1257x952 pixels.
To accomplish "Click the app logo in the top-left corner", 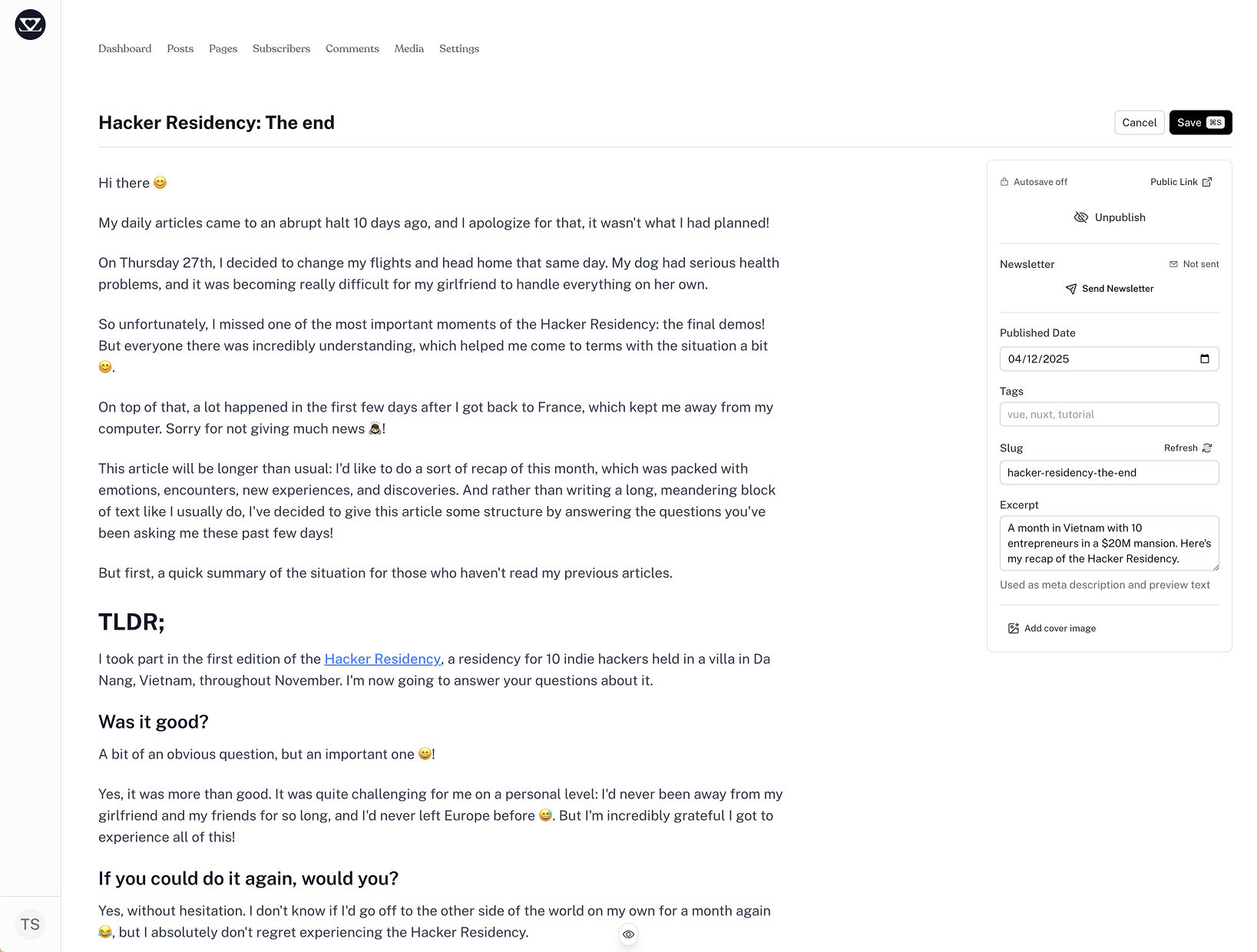I will click(30, 25).
